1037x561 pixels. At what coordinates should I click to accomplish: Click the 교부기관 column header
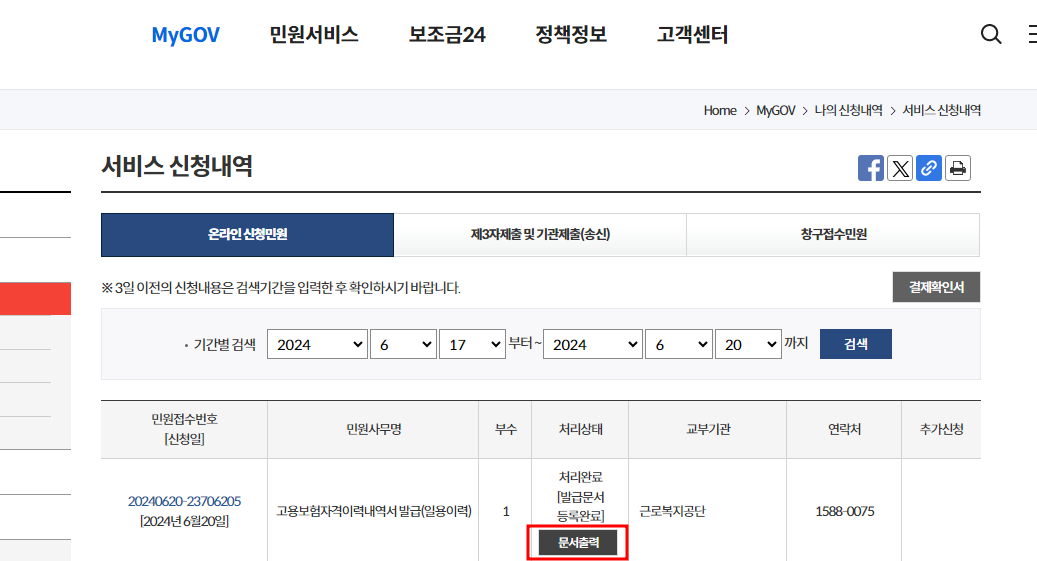tap(708, 429)
